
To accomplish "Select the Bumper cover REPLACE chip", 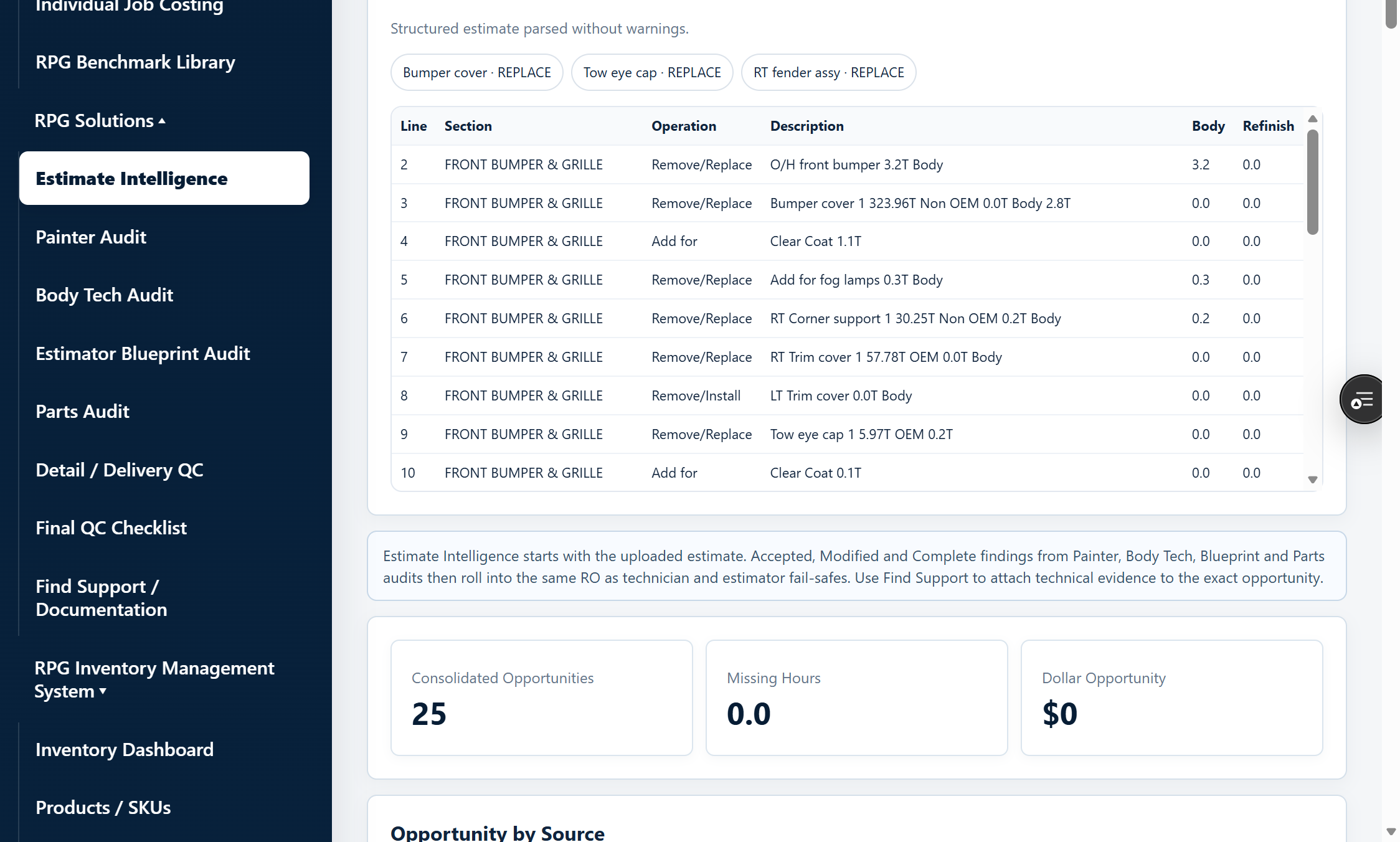I will [477, 72].
